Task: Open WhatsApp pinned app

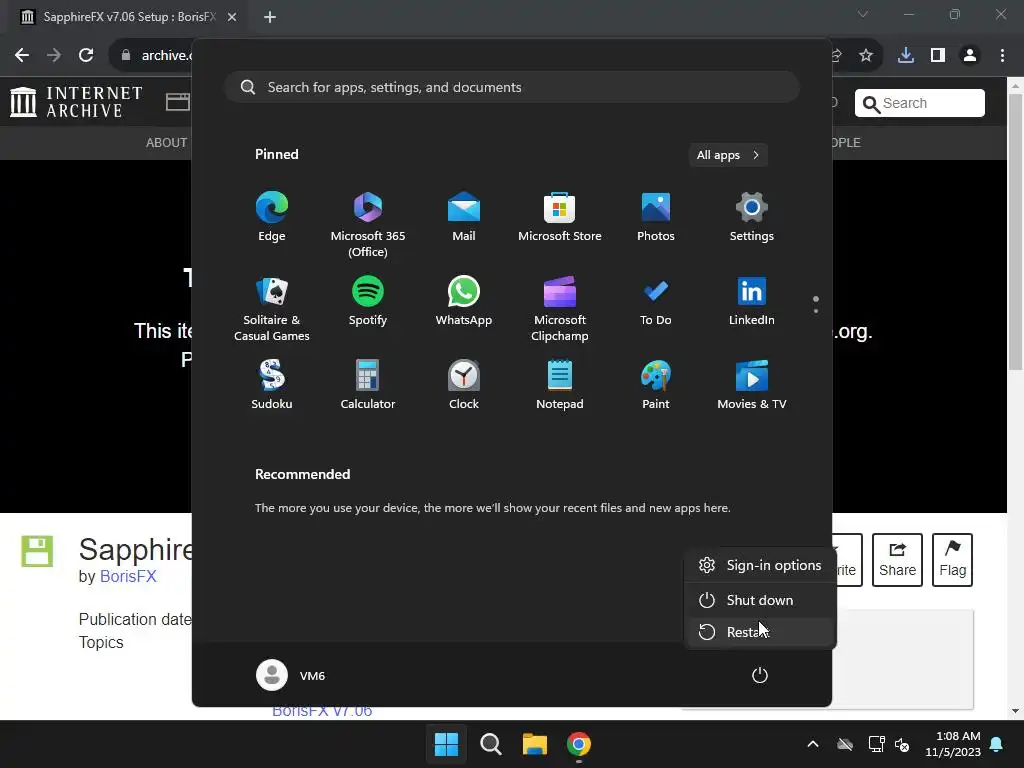Action: (x=464, y=301)
